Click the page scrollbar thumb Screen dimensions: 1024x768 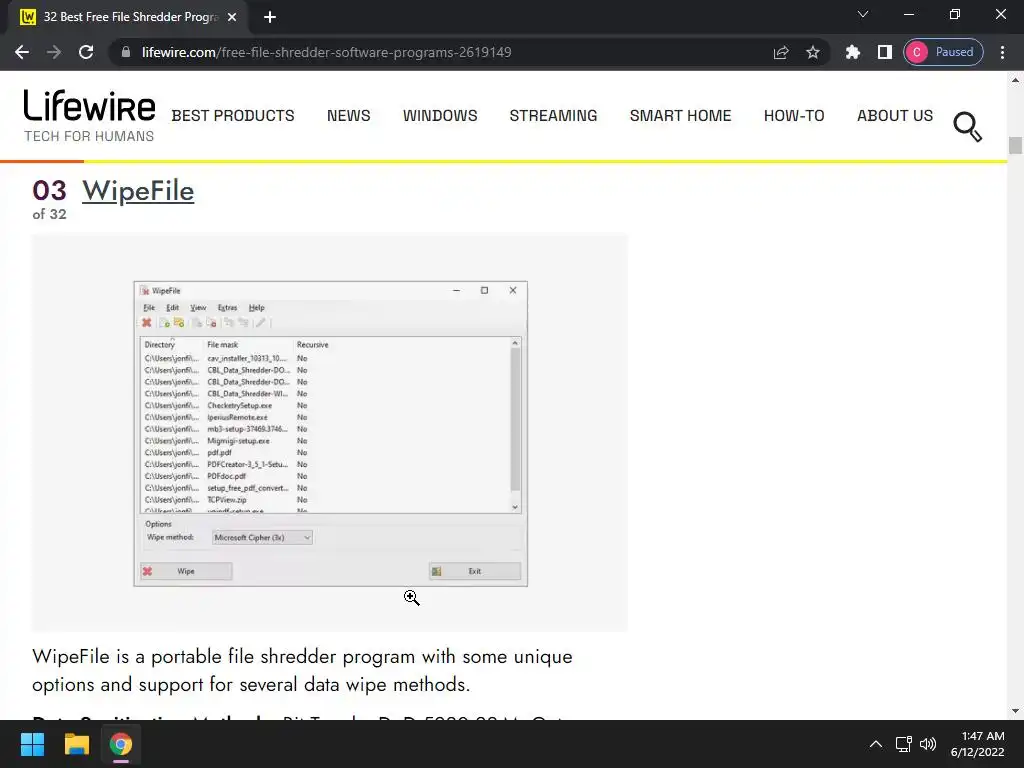click(x=1015, y=145)
